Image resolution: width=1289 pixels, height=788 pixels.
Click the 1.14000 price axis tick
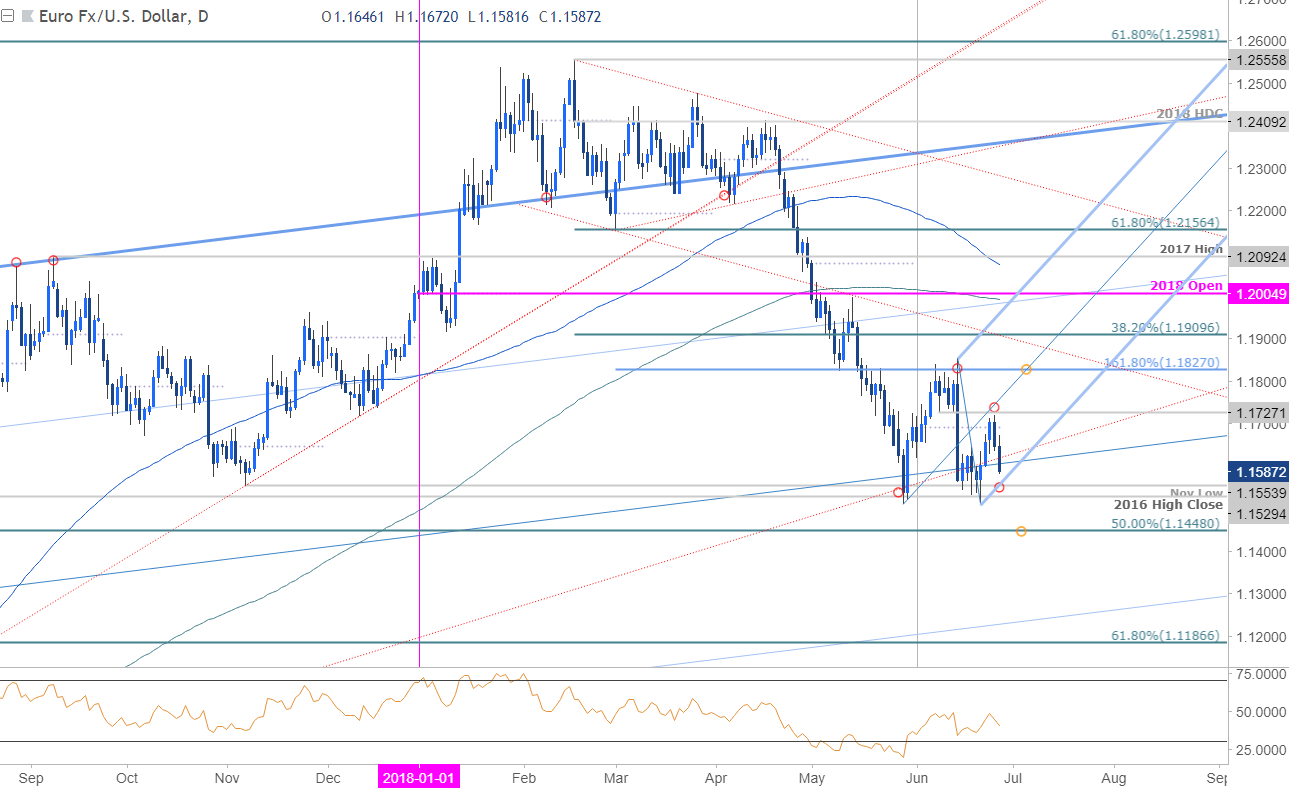pos(1261,551)
